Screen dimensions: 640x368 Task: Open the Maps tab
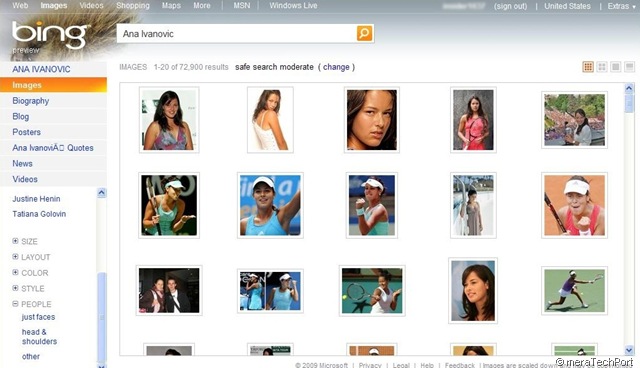(171, 6)
